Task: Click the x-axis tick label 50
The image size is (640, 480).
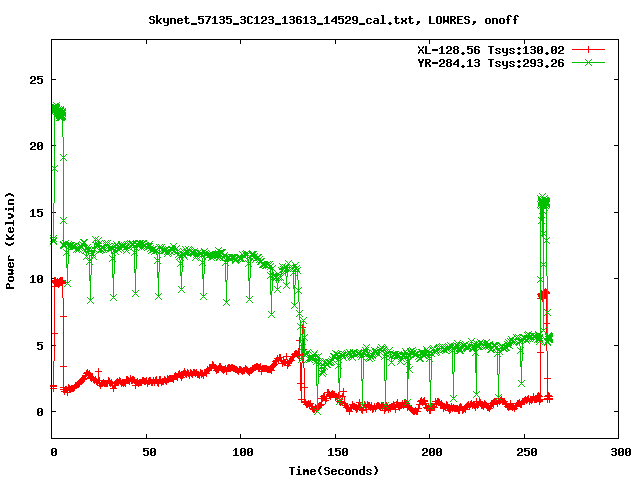Action: click(x=149, y=452)
